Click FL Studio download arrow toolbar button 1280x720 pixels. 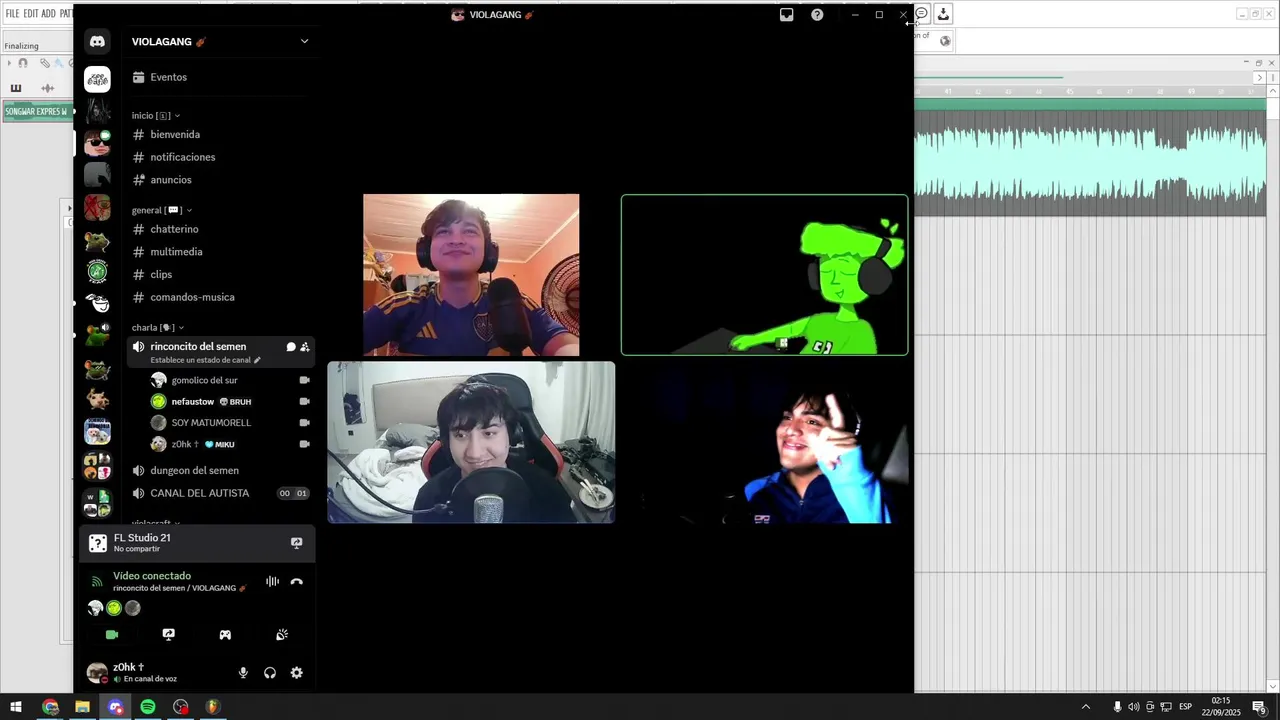click(x=943, y=14)
